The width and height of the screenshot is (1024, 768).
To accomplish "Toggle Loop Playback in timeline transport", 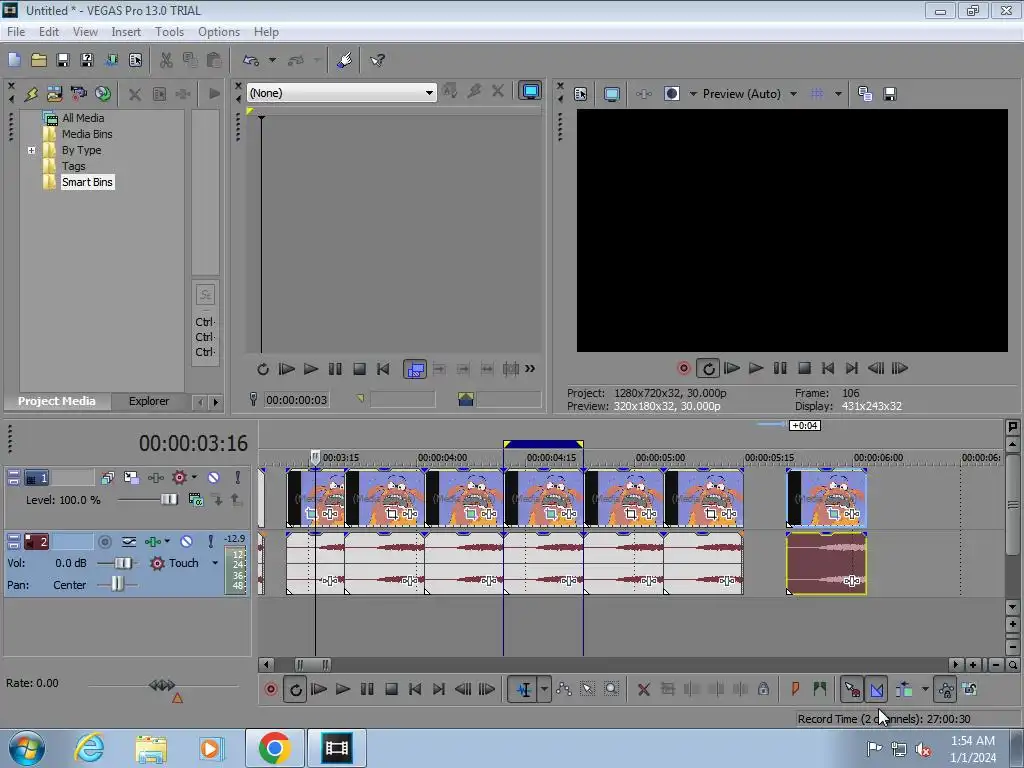I will [x=295, y=690].
